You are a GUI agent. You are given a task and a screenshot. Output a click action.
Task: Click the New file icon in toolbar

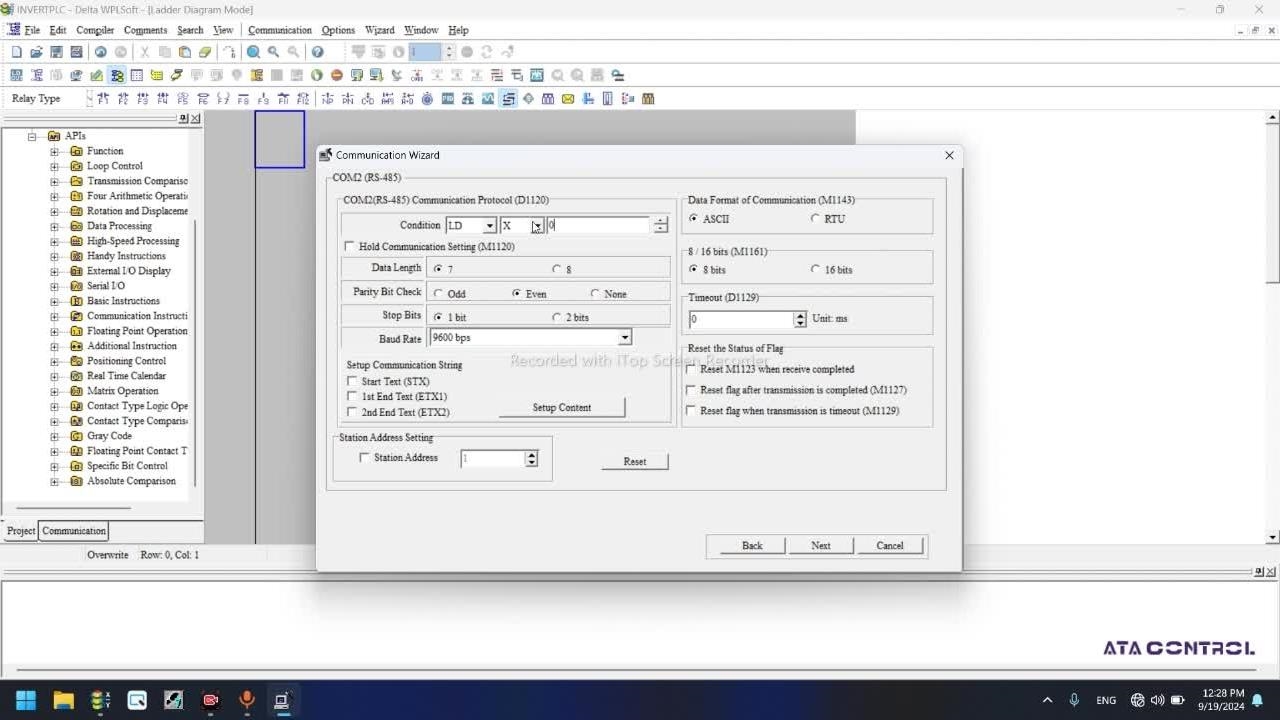(x=16, y=52)
